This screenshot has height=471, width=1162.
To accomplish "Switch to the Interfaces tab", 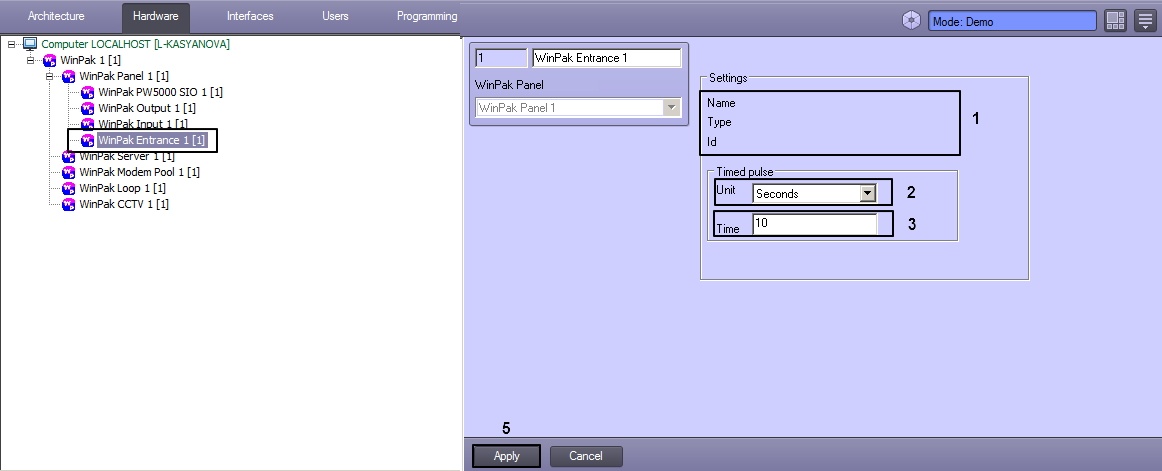I will coord(250,16).
